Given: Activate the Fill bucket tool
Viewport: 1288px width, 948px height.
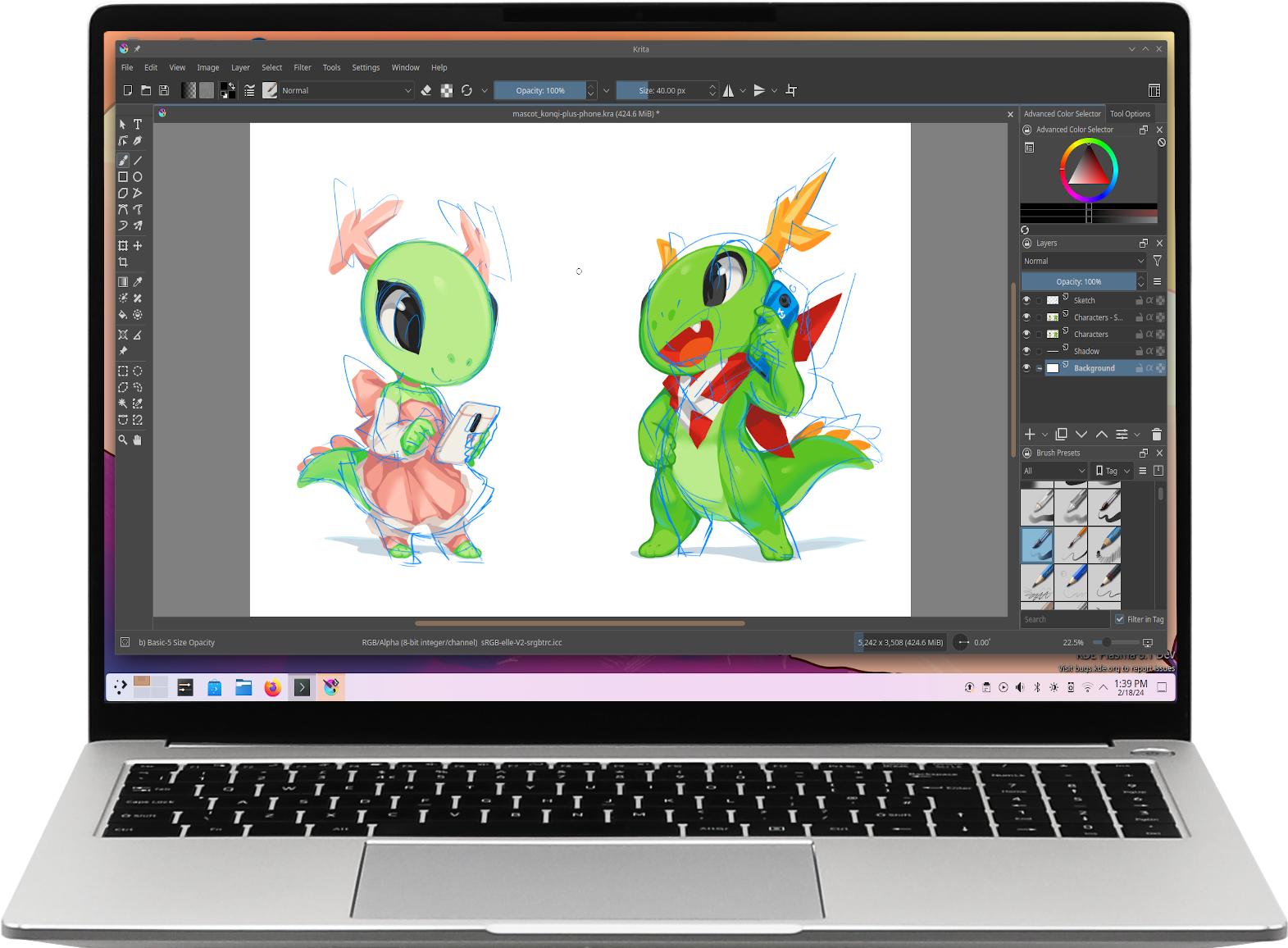Looking at the screenshot, I should (123, 315).
